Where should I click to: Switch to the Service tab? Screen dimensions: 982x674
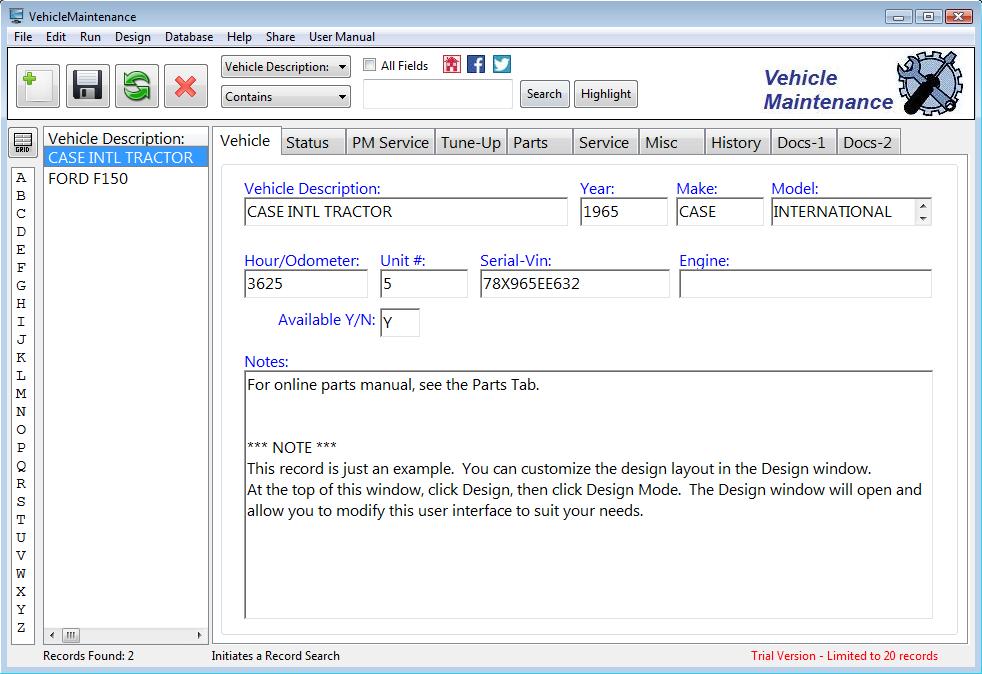point(605,142)
